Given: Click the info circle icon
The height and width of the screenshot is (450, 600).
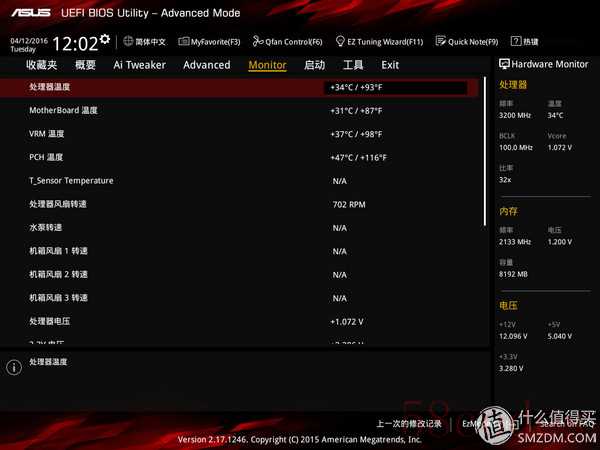Looking at the screenshot, I should point(14,367).
